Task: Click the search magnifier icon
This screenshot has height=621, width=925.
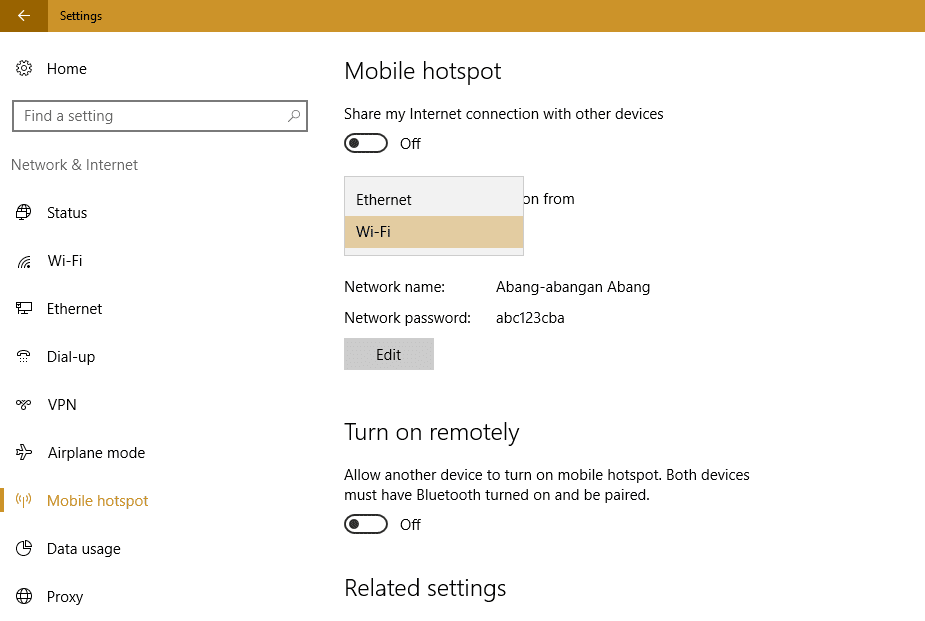Action: click(294, 116)
